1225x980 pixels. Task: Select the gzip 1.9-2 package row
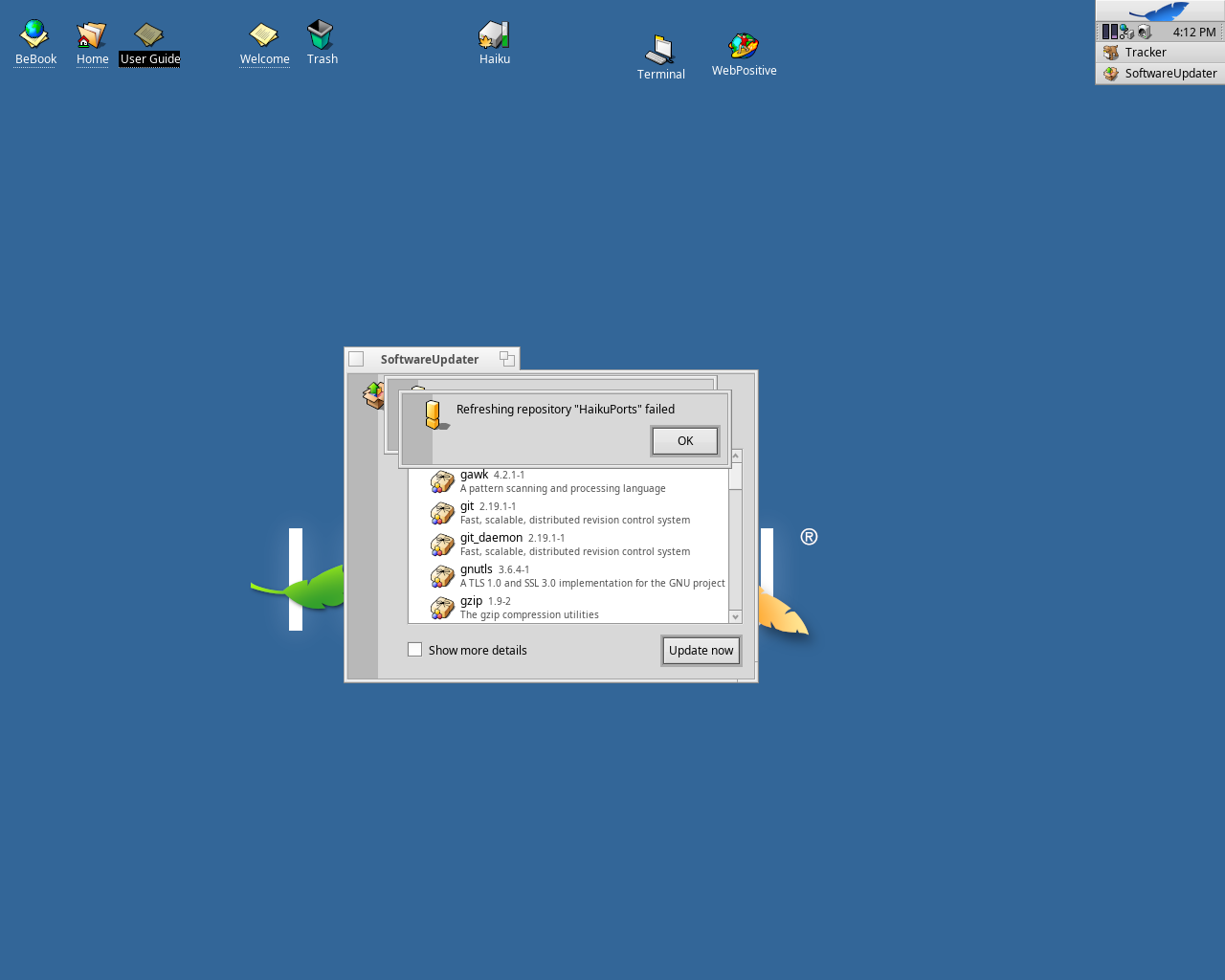pos(569,608)
